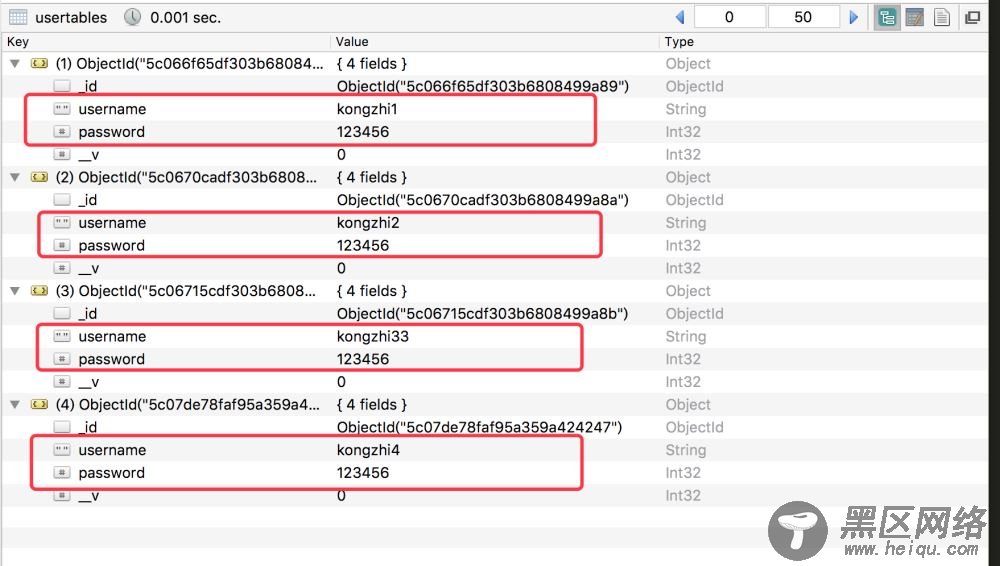This screenshot has width=1000, height=566.
Task: Click the usertables collection table icon
Action: tap(18, 17)
